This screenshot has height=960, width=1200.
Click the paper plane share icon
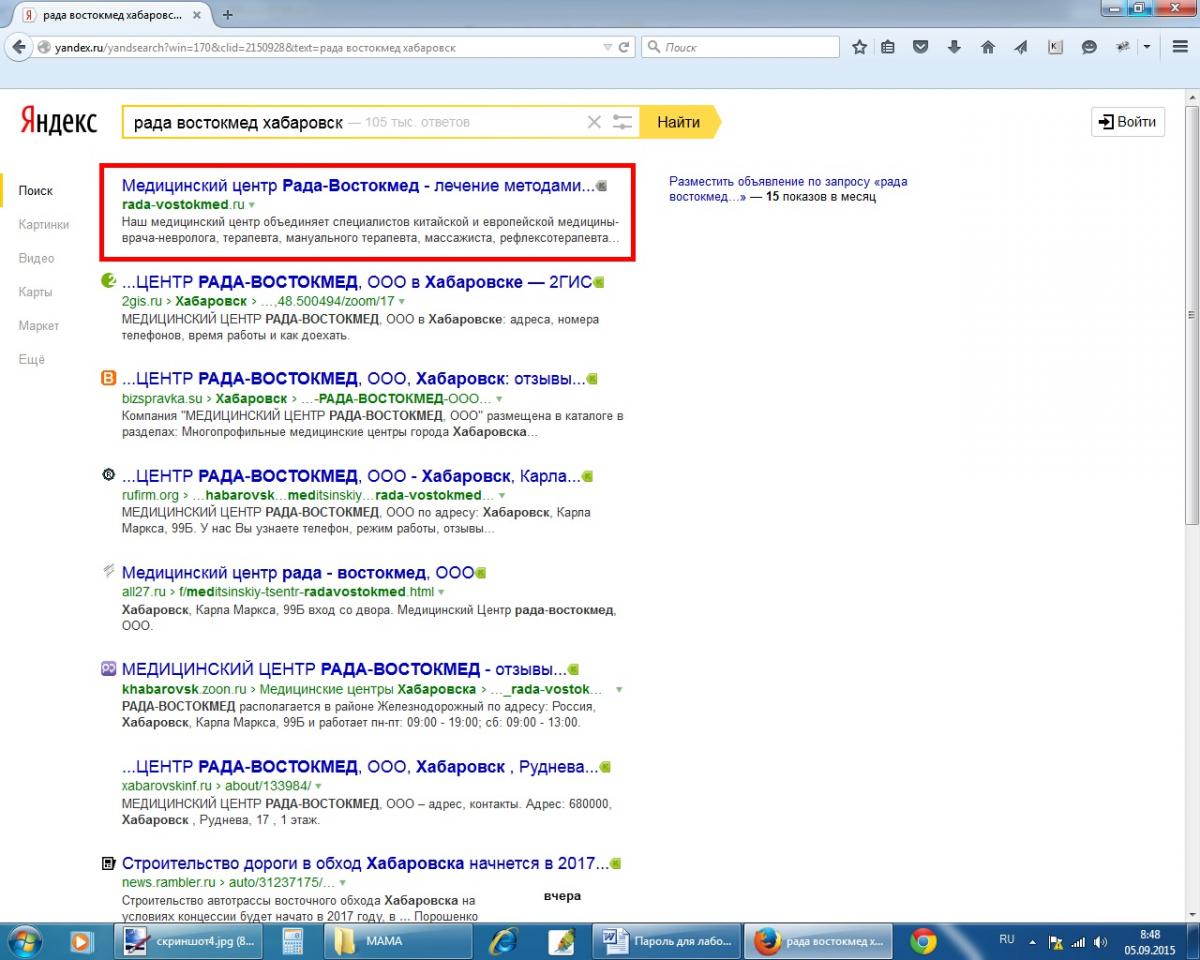(1021, 47)
